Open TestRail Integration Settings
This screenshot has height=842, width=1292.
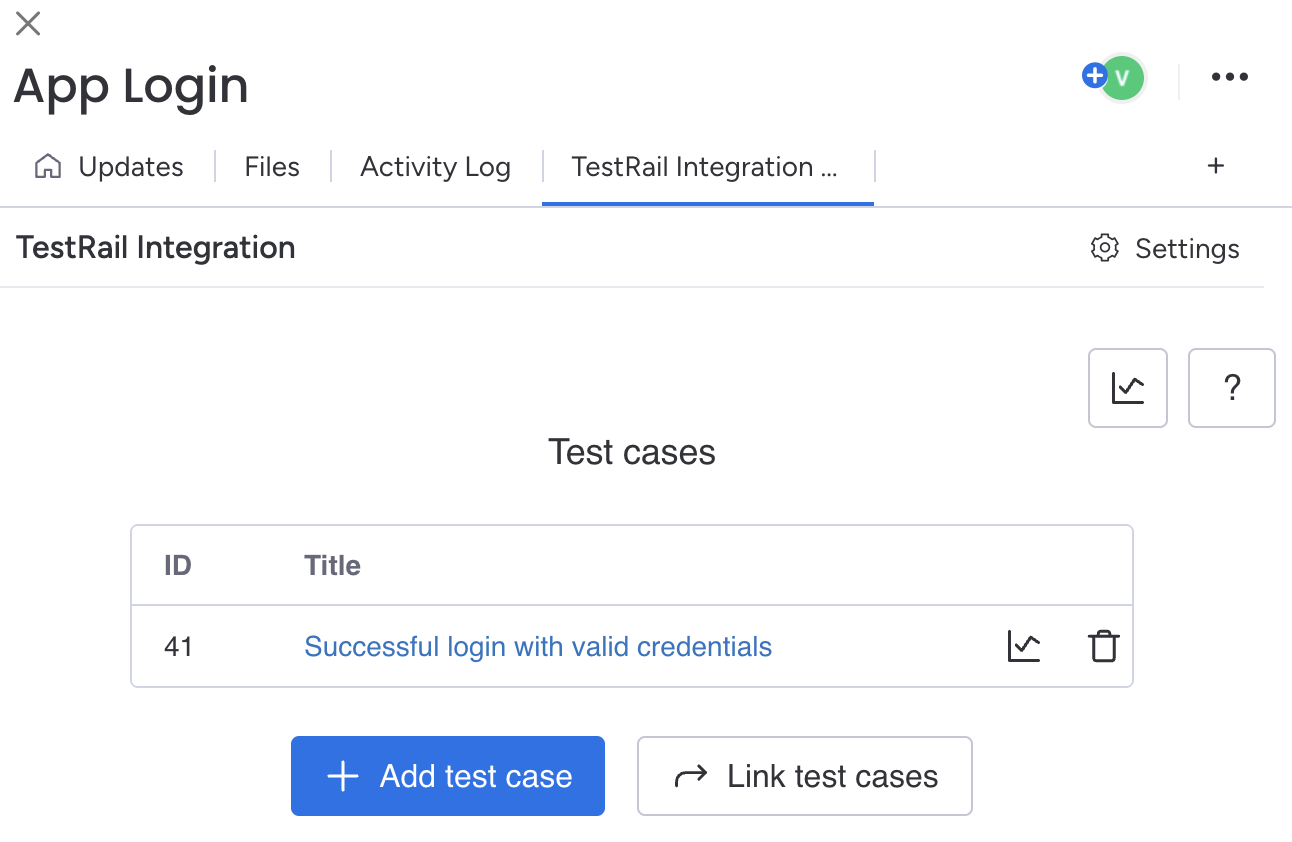click(x=1164, y=248)
